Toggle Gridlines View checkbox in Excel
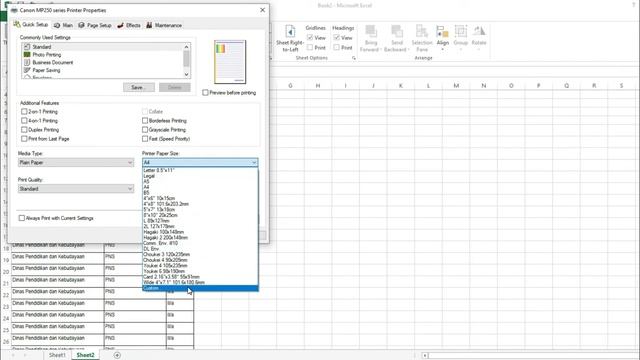640x360 pixels. point(310,38)
